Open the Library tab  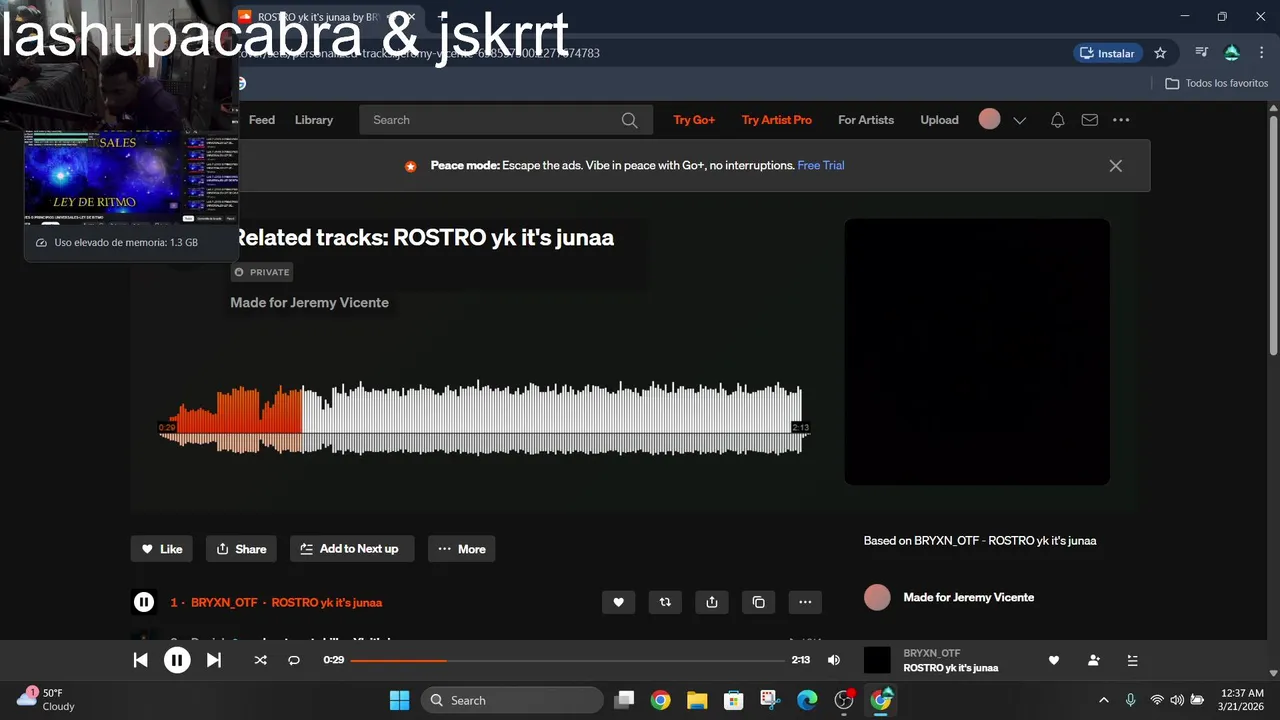[x=314, y=120]
